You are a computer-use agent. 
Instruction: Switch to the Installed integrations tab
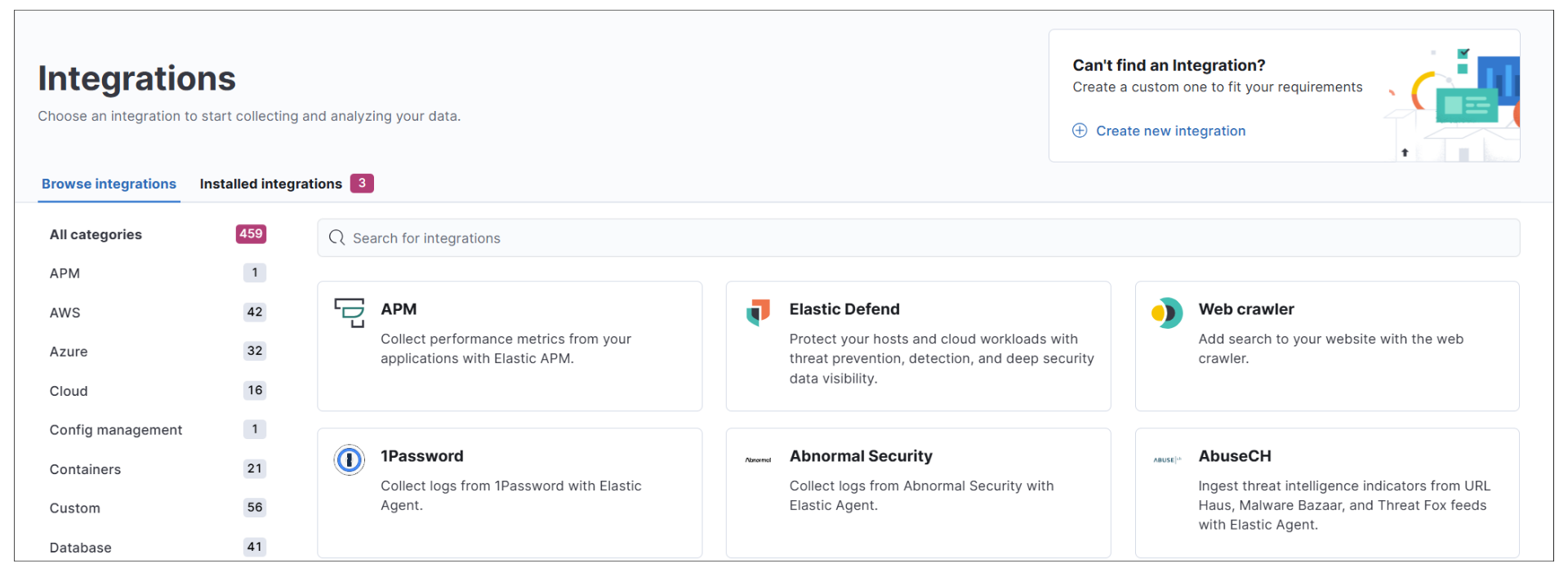coord(287,184)
